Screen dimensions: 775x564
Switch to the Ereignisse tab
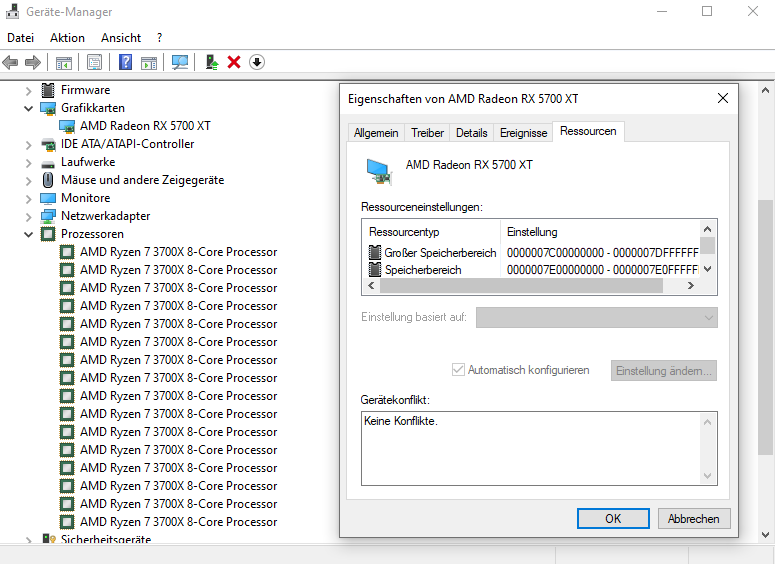point(523,133)
